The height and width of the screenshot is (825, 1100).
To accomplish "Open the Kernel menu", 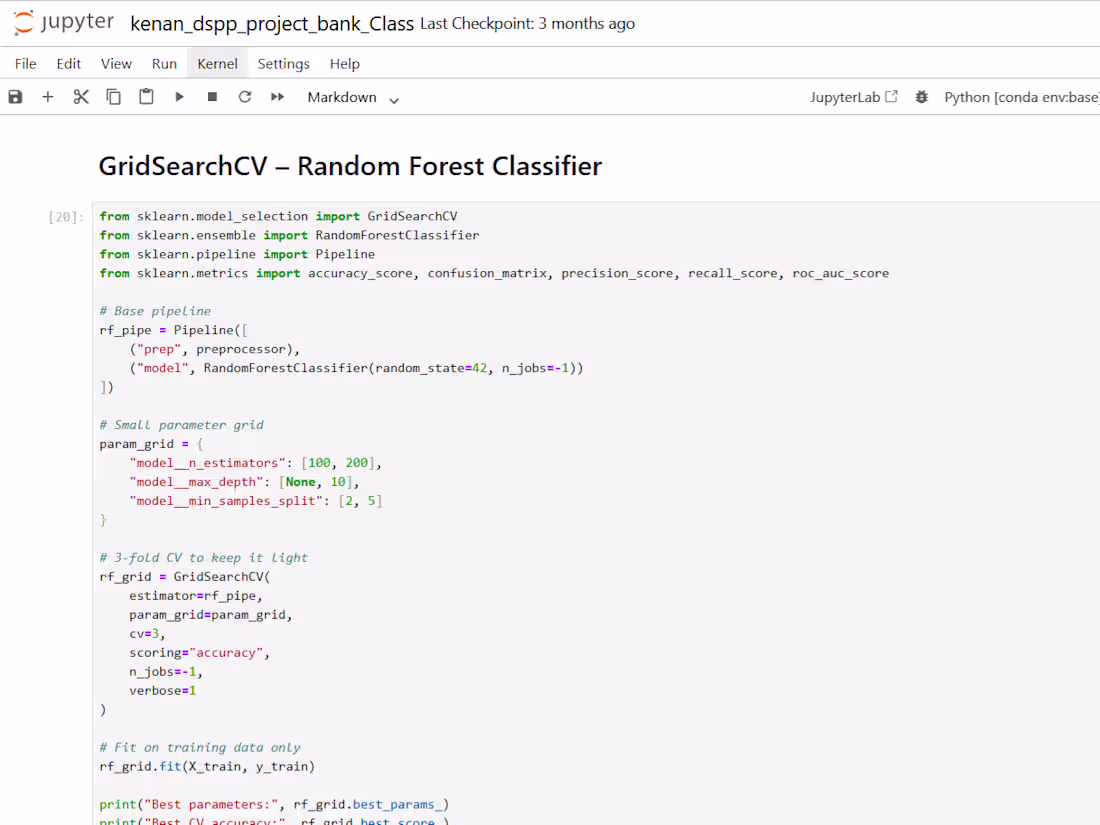I will [x=217, y=64].
